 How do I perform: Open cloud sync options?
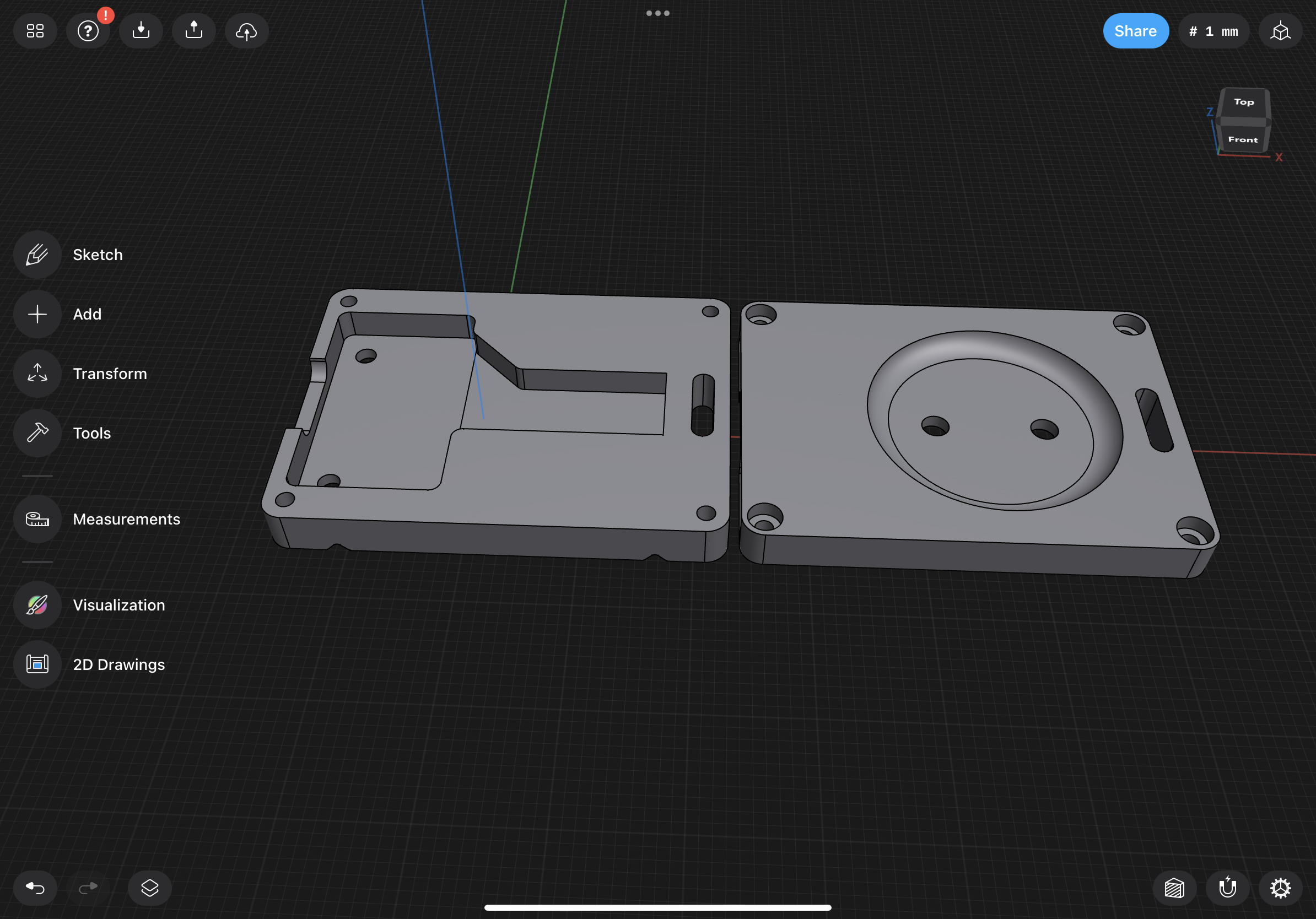[x=246, y=31]
